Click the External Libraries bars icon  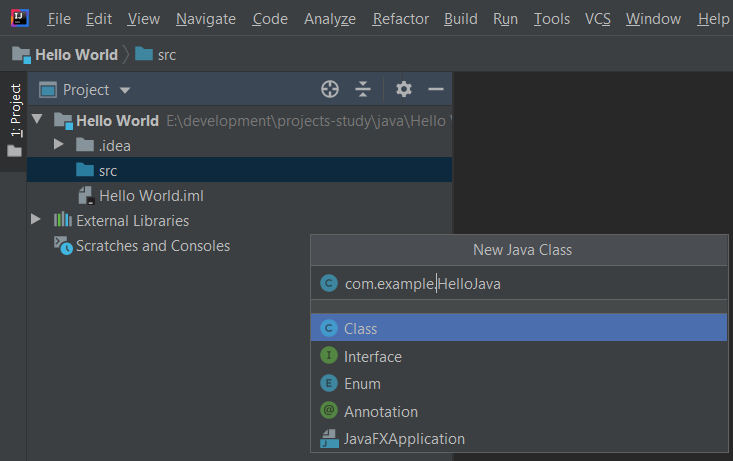point(63,219)
